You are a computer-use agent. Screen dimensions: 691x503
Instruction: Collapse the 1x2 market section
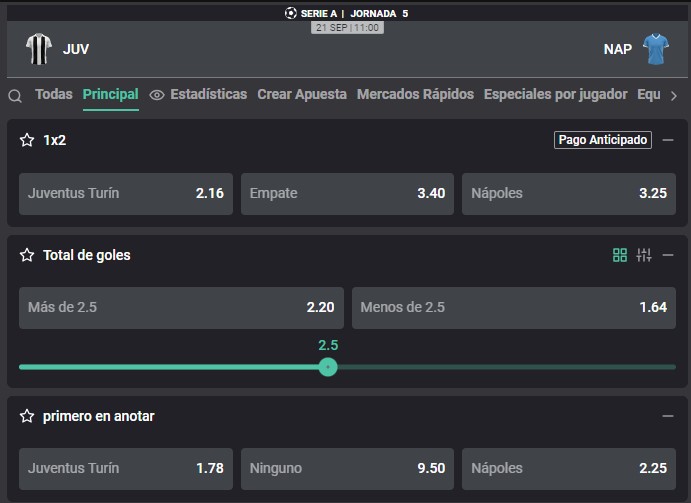[x=668, y=140]
